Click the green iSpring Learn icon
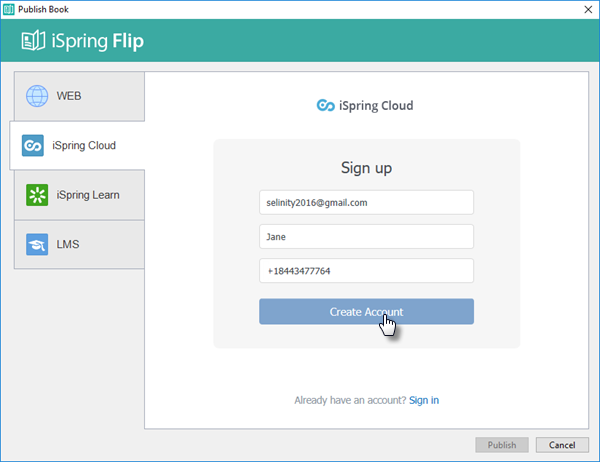The height and width of the screenshot is (462, 600). pyautogui.click(x=37, y=195)
